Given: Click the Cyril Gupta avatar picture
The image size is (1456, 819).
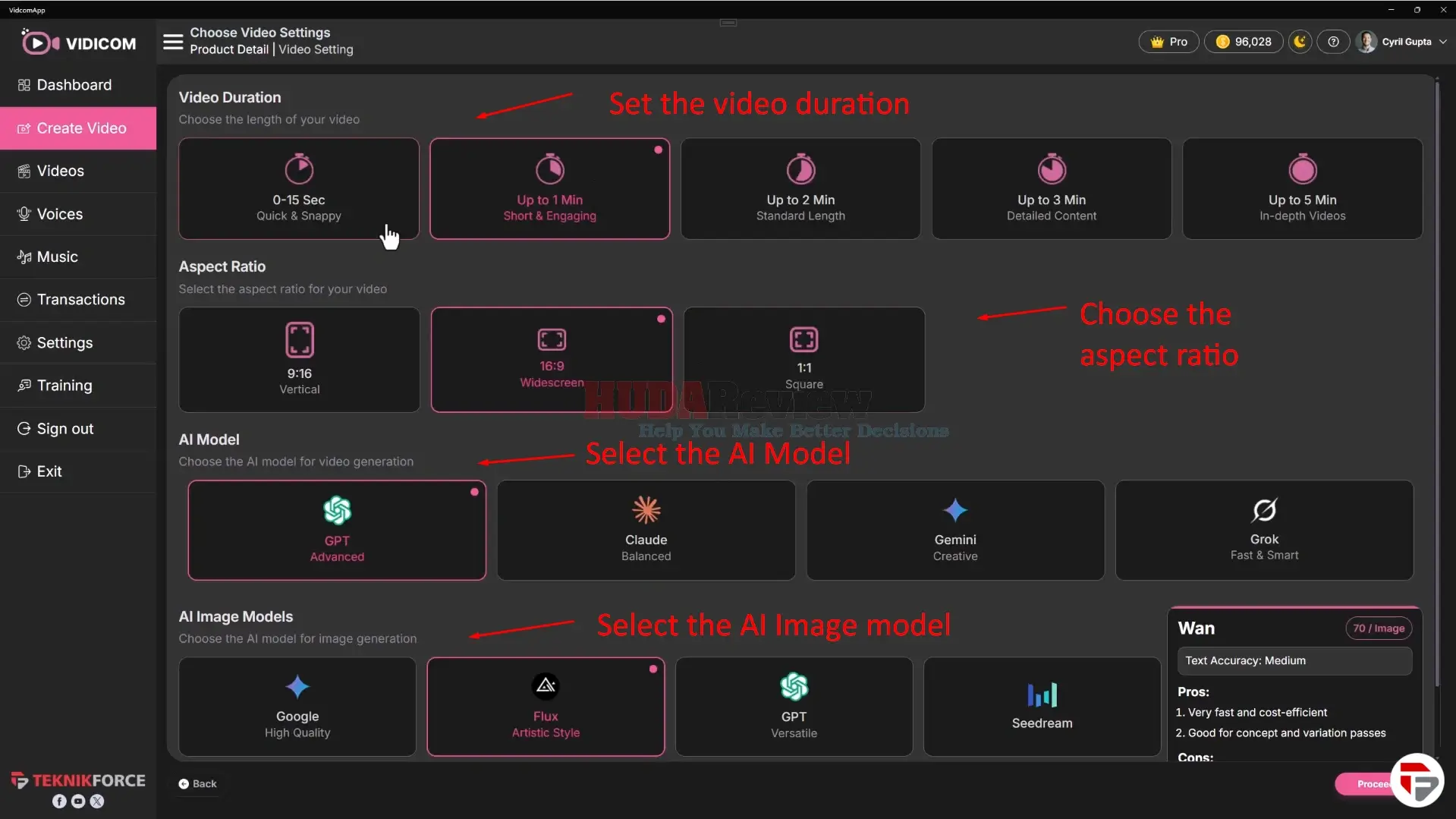Looking at the screenshot, I should point(1366,42).
